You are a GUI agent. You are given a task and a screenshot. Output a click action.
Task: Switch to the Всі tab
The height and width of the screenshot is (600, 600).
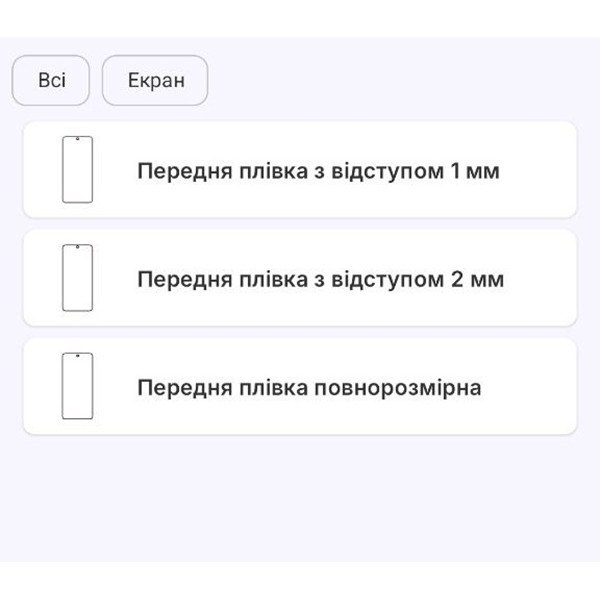tap(51, 80)
